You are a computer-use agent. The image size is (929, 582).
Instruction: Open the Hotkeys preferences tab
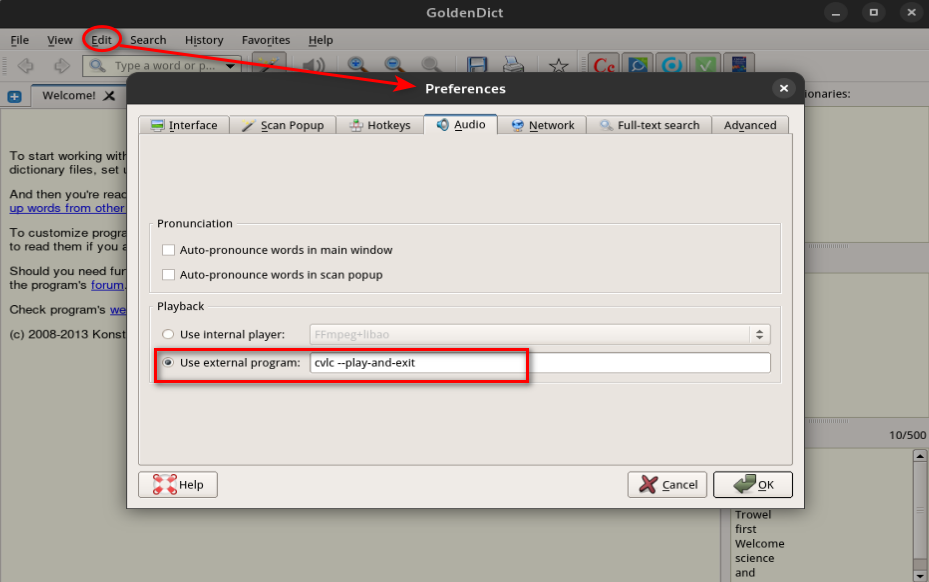click(380, 125)
